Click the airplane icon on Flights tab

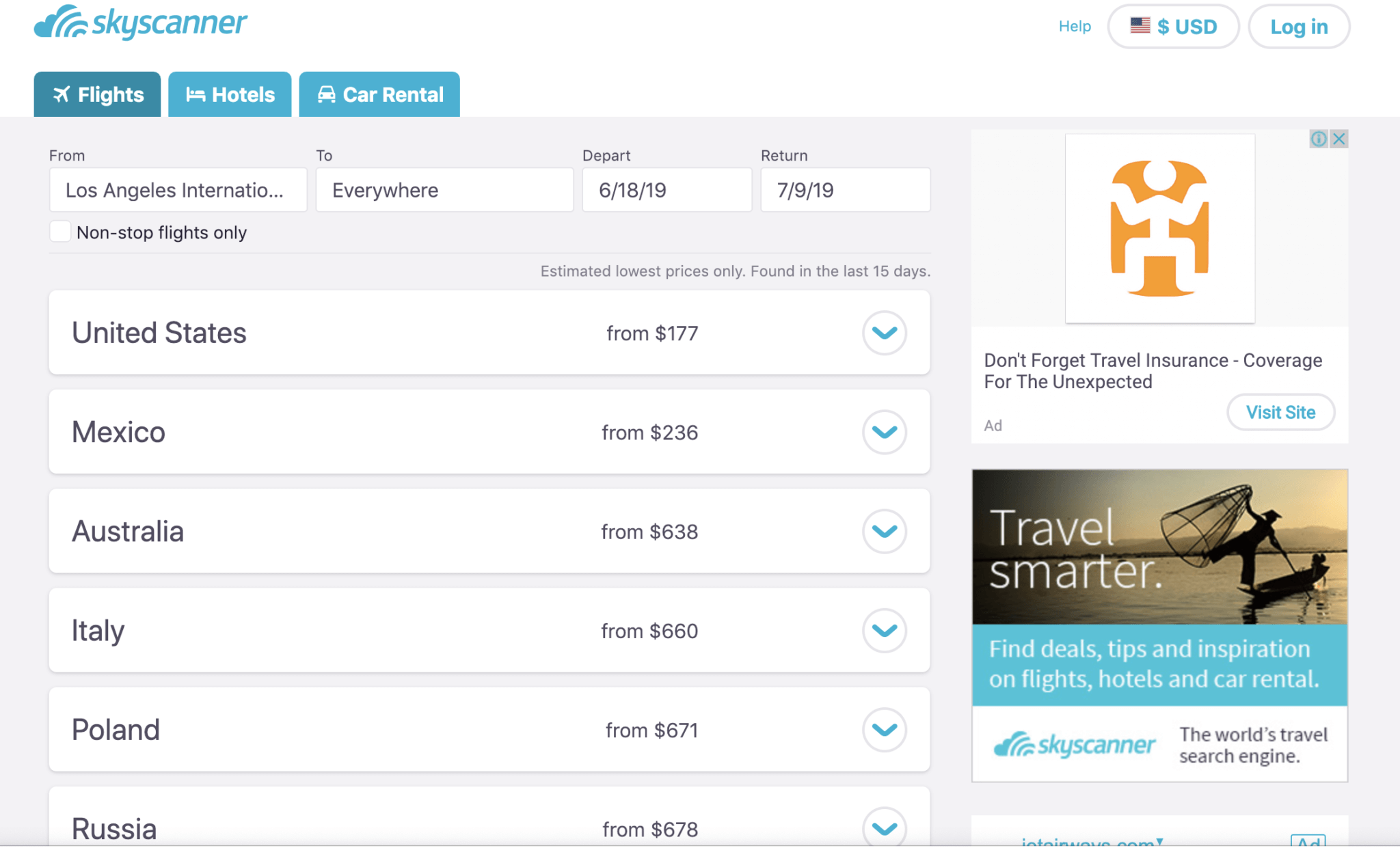click(62, 94)
